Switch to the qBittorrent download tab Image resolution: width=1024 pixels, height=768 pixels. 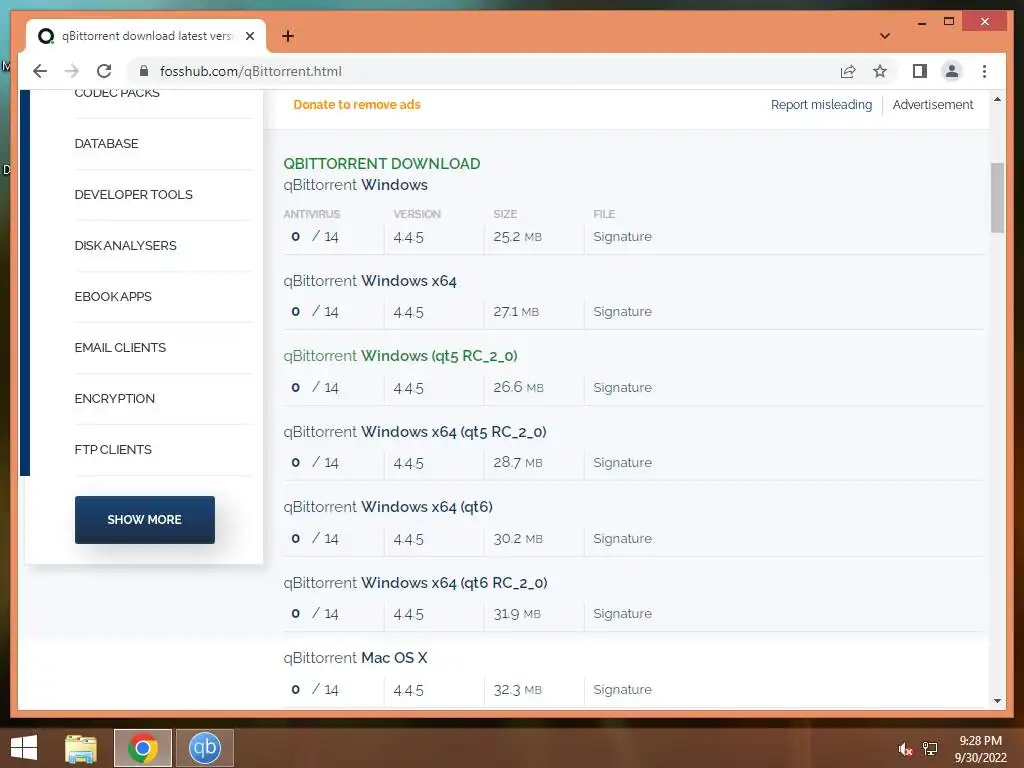pos(146,36)
